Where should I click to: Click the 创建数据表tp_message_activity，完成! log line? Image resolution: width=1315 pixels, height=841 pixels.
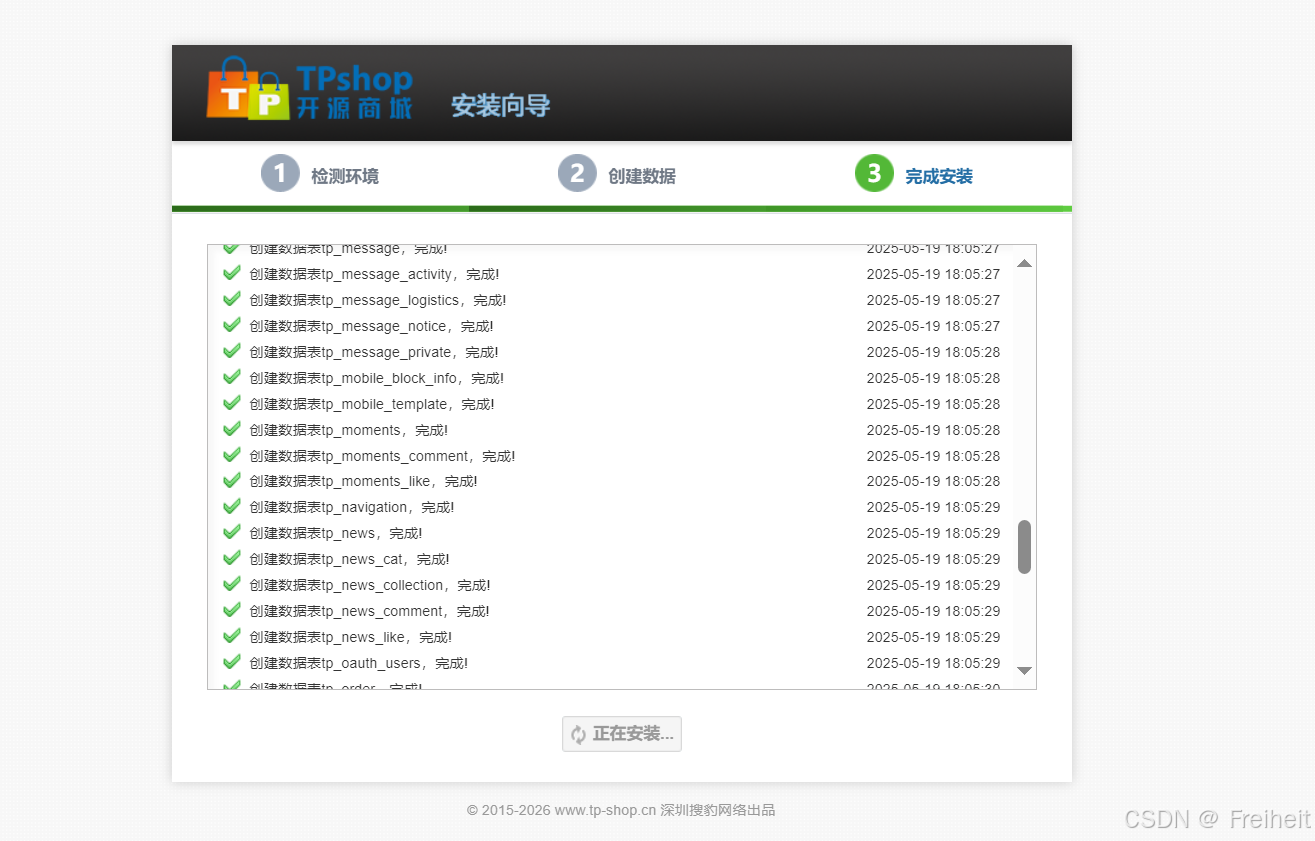[374, 274]
